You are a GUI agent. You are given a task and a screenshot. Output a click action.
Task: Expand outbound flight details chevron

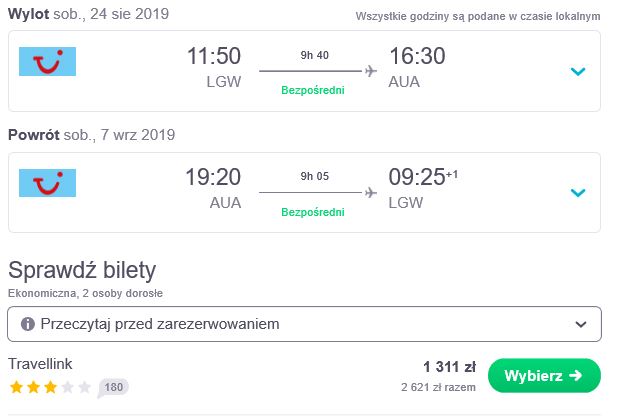578,72
